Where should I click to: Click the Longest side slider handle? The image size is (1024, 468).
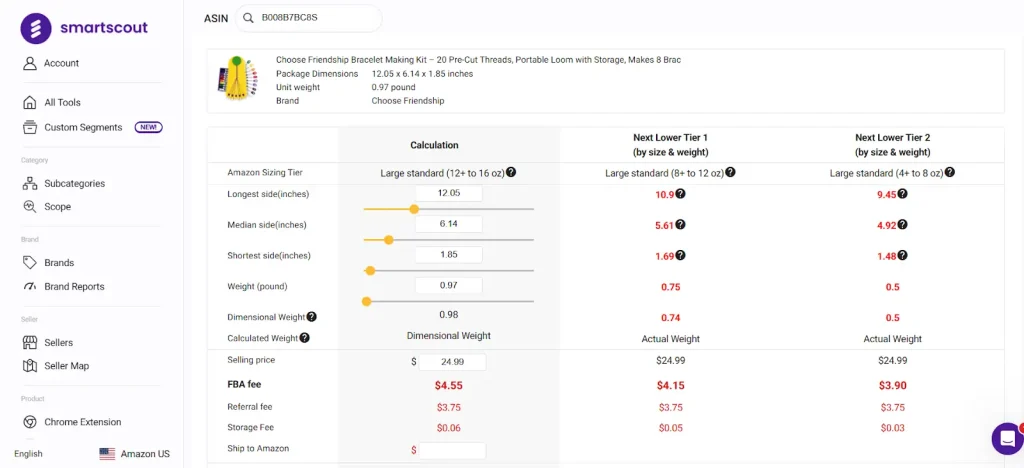pos(414,209)
